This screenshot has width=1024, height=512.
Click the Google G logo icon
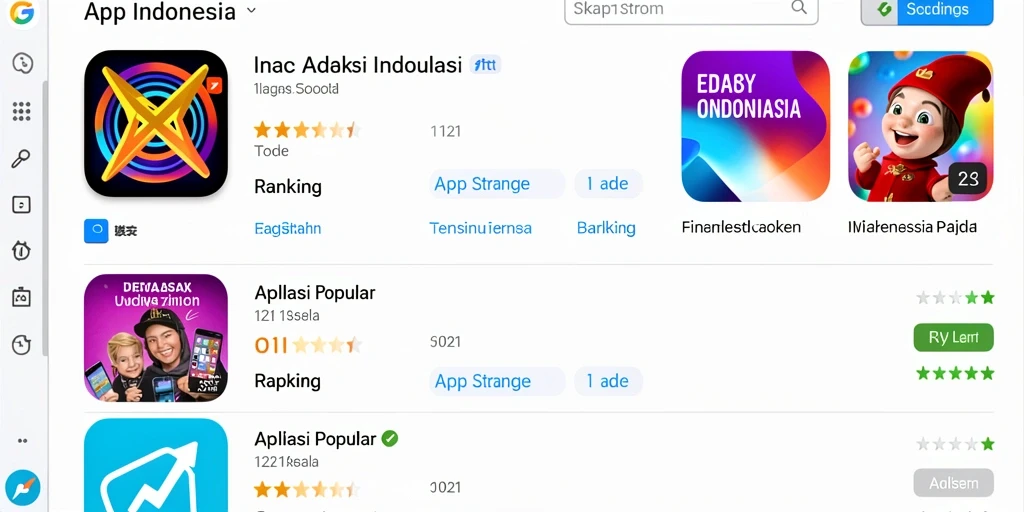[22, 12]
